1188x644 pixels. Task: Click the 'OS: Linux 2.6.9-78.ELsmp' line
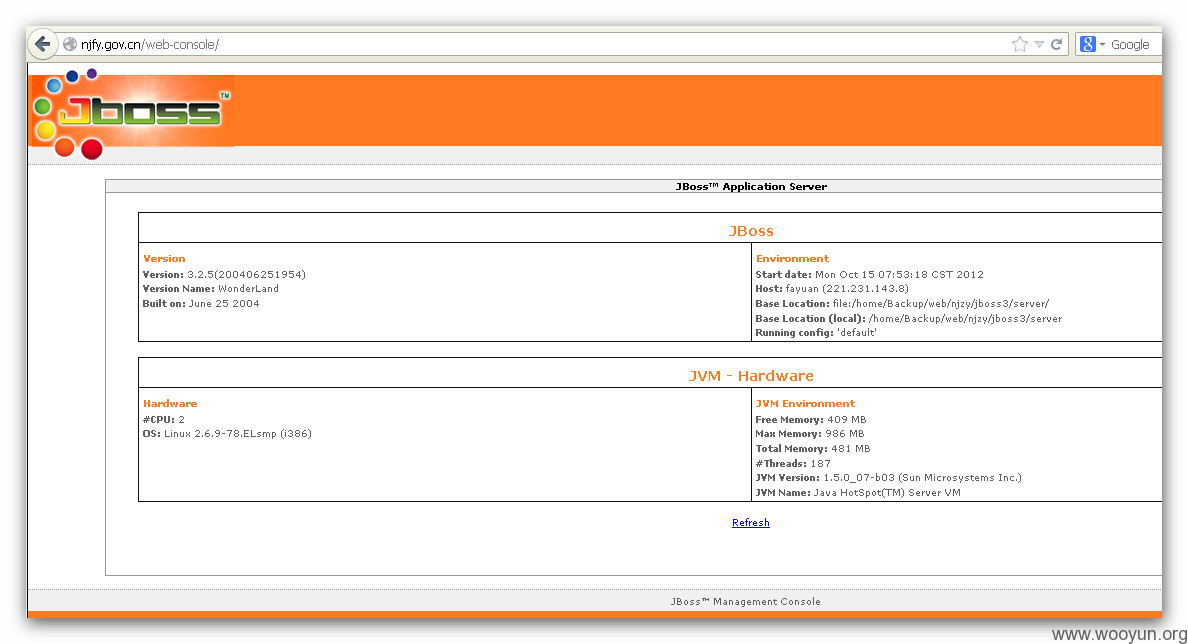click(x=227, y=433)
